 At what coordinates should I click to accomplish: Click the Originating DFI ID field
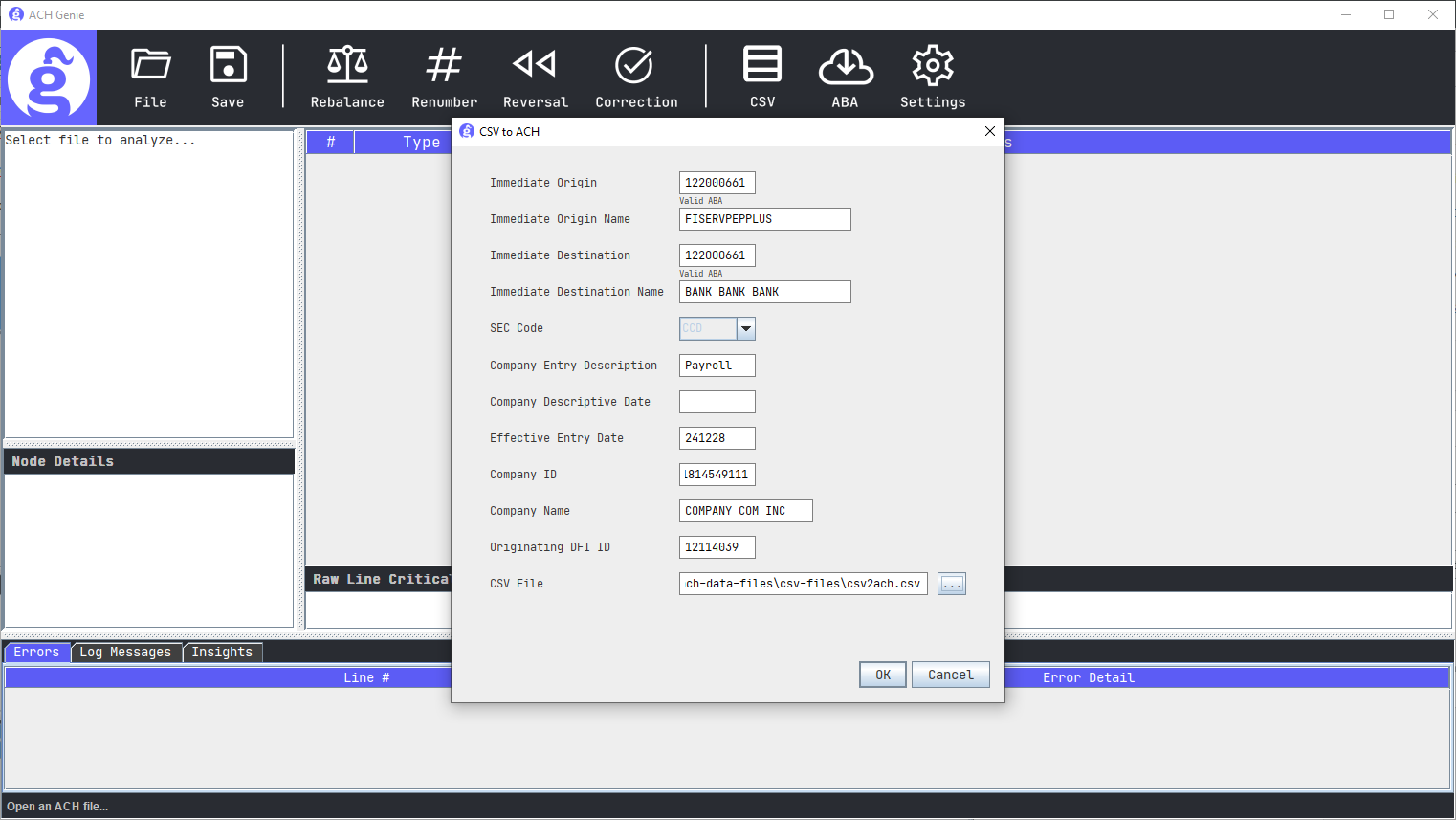(717, 547)
